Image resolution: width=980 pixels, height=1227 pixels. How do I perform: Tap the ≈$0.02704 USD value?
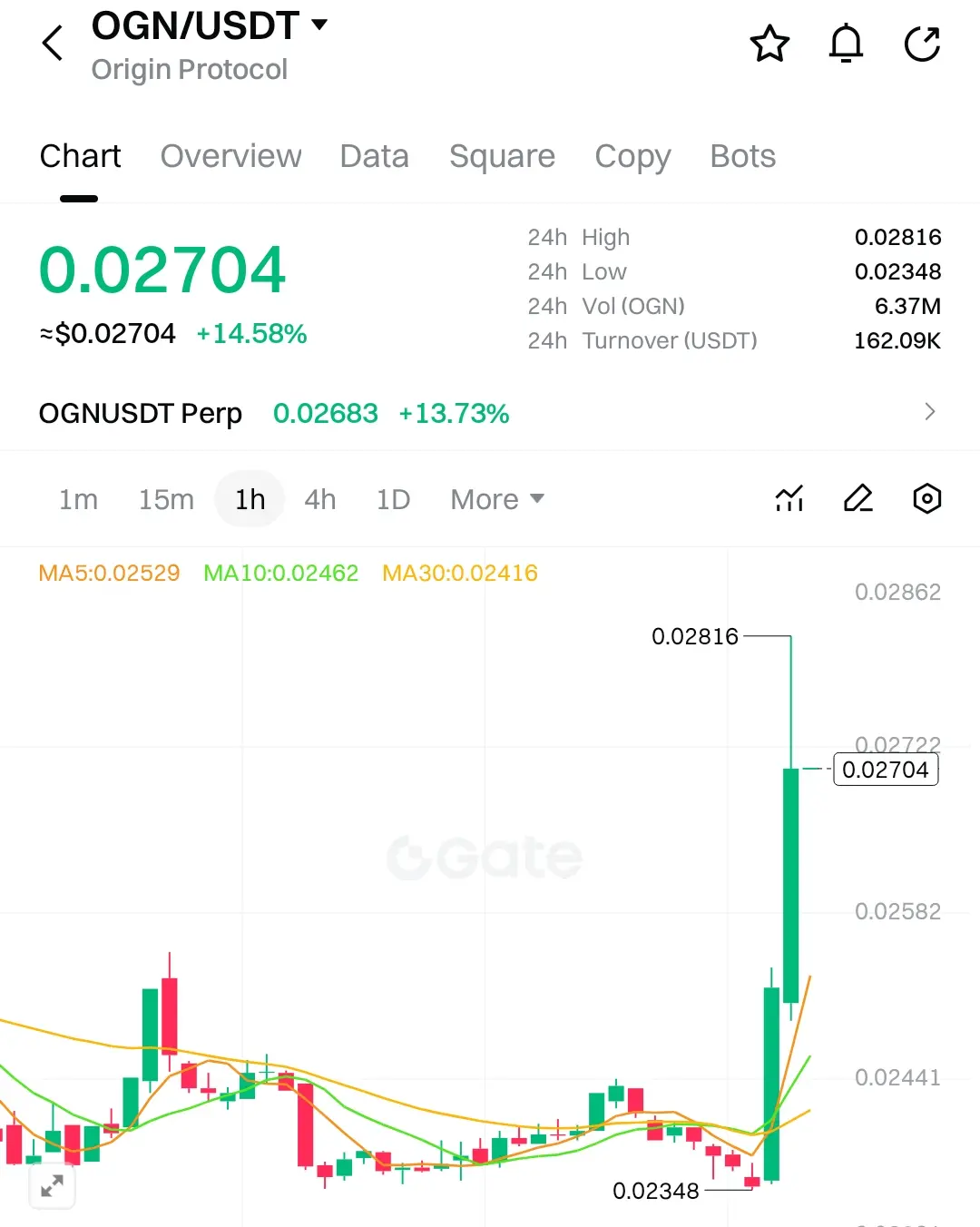tap(107, 334)
